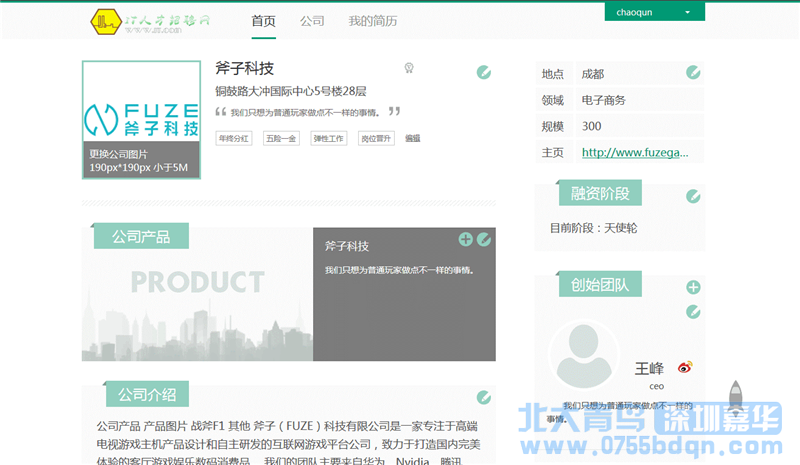Viewport: 800px width, 465px height.
Task: Click the 成都 location value
Action: (593, 74)
